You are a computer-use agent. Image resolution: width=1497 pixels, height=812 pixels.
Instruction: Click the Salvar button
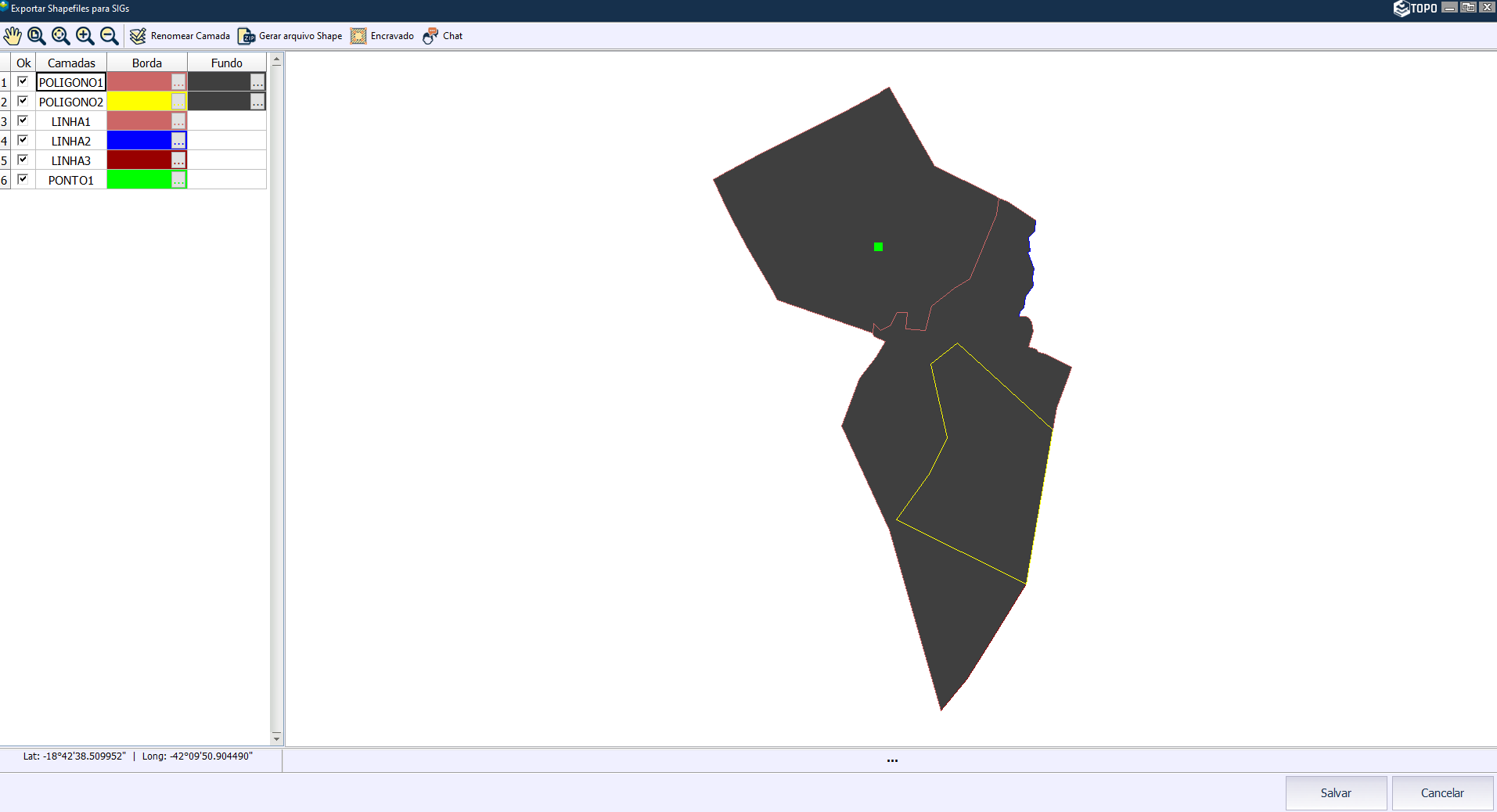click(1336, 792)
